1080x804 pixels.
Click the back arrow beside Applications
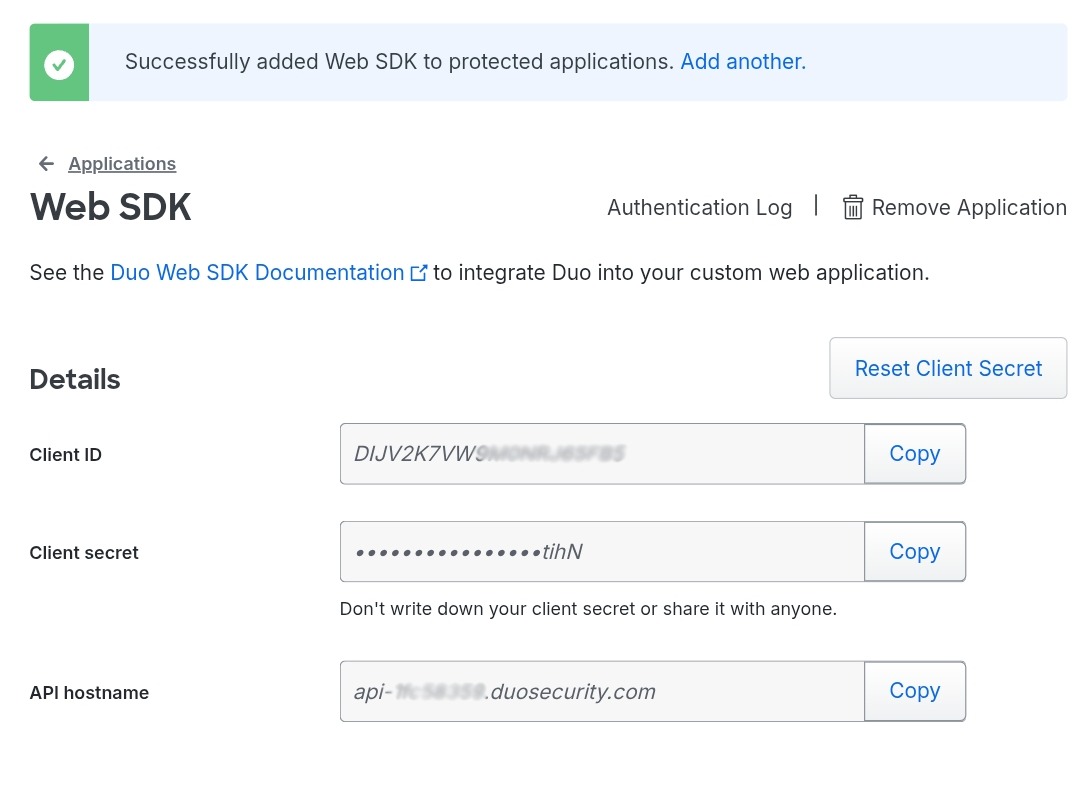[46, 163]
